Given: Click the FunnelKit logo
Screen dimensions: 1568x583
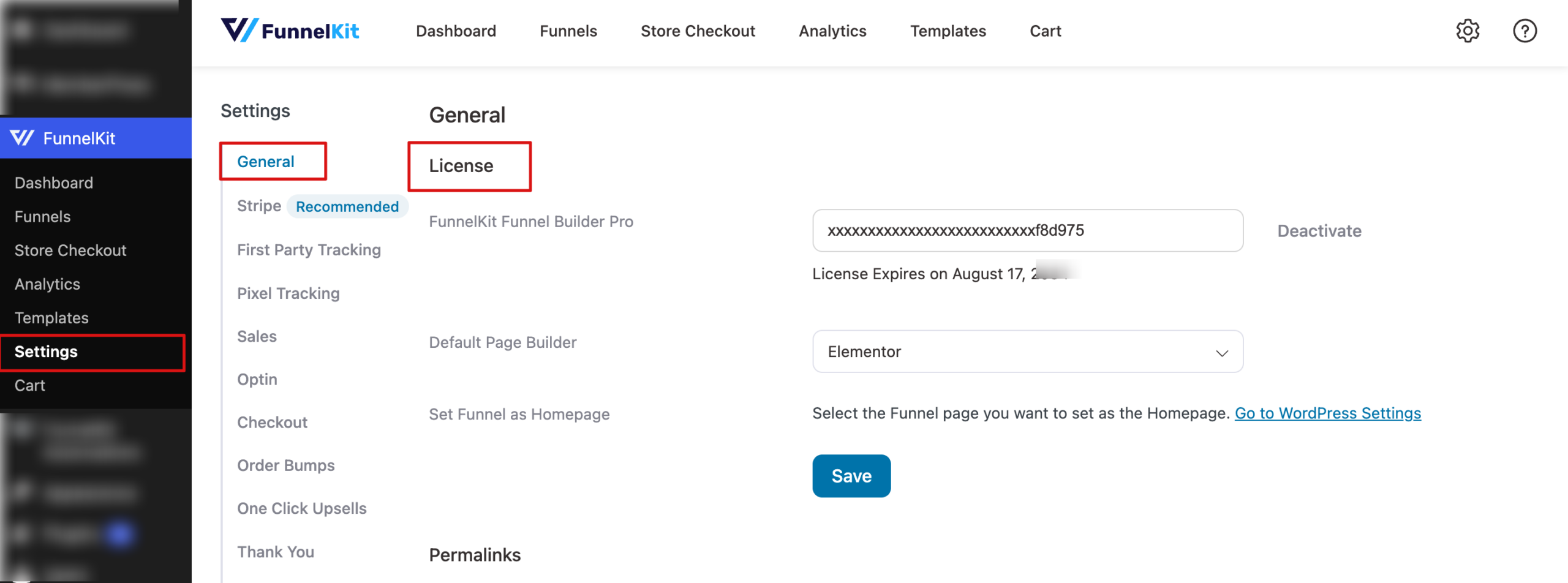Looking at the screenshot, I should [x=290, y=31].
